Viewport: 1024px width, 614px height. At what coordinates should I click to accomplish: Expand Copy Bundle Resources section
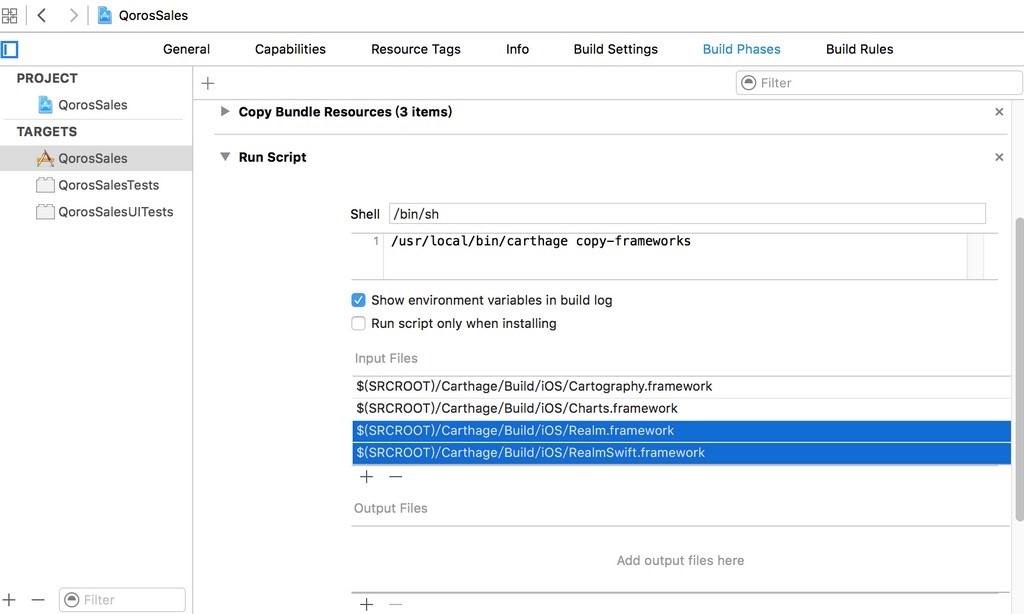coord(225,112)
